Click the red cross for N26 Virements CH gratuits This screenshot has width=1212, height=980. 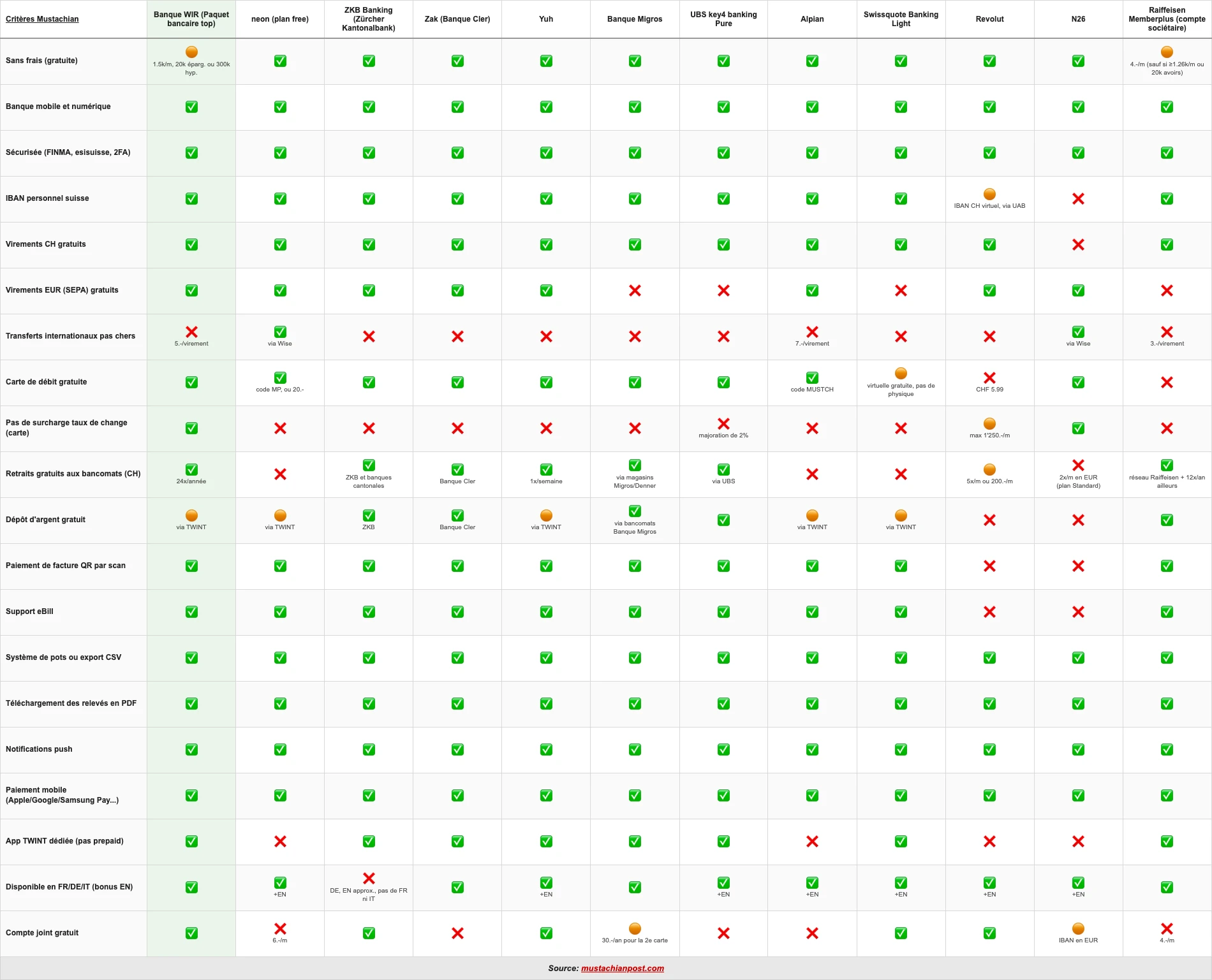[1078, 245]
